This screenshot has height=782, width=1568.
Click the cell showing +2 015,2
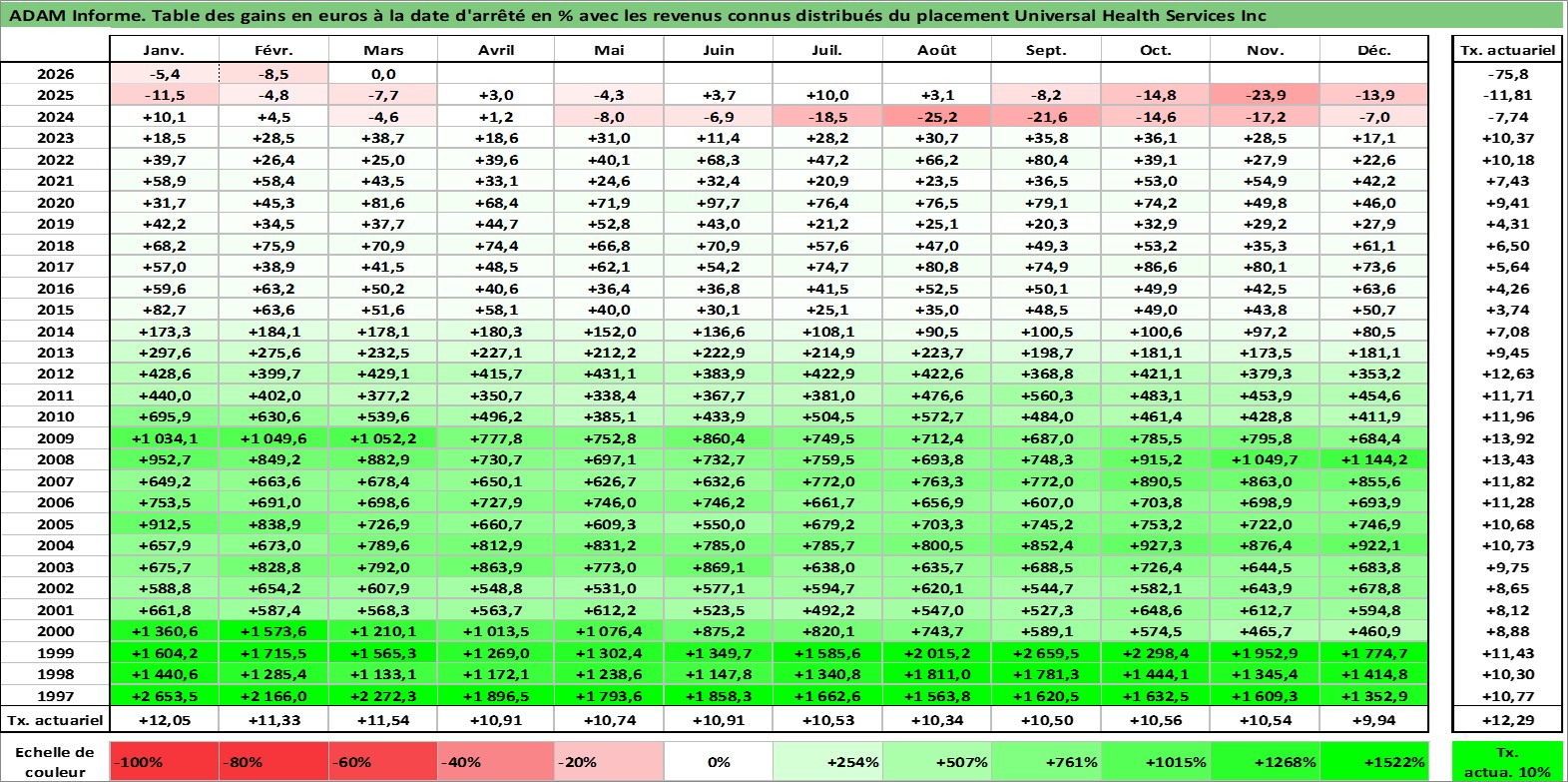(936, 653)
